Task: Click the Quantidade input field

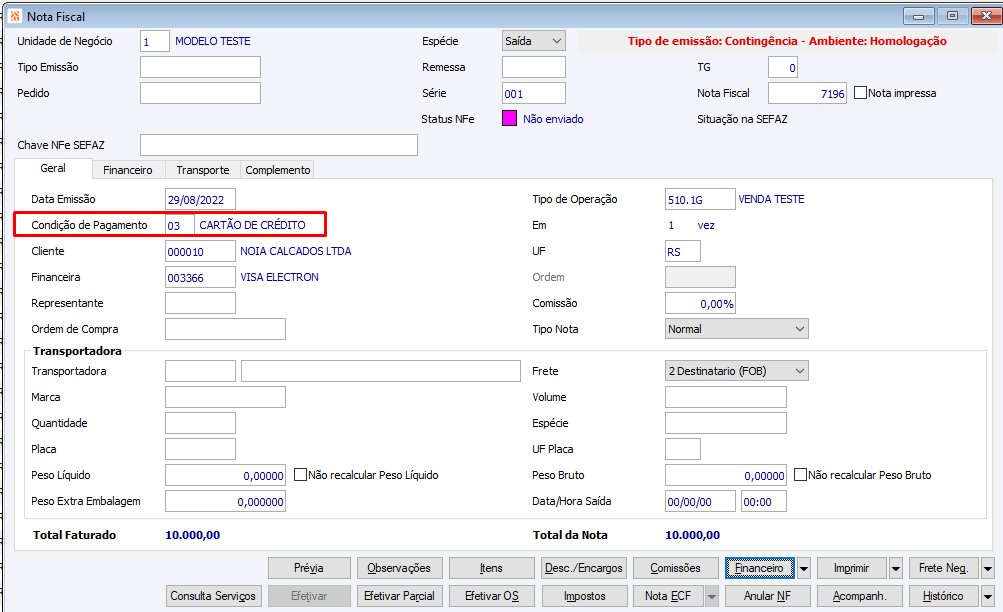Action: 200,423
